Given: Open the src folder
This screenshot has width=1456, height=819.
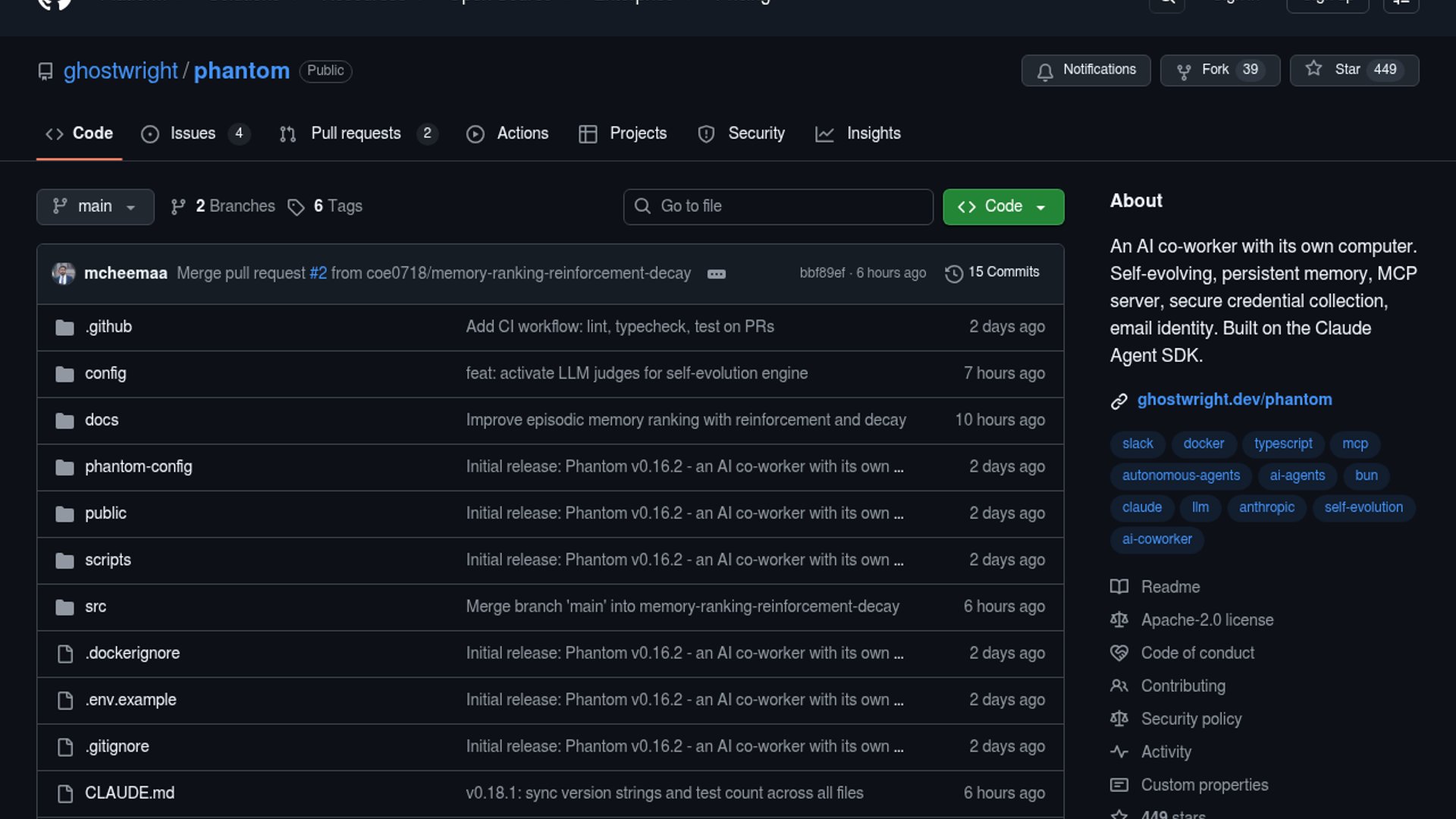Looking at the screenshot, I should [x=96, y=607].
